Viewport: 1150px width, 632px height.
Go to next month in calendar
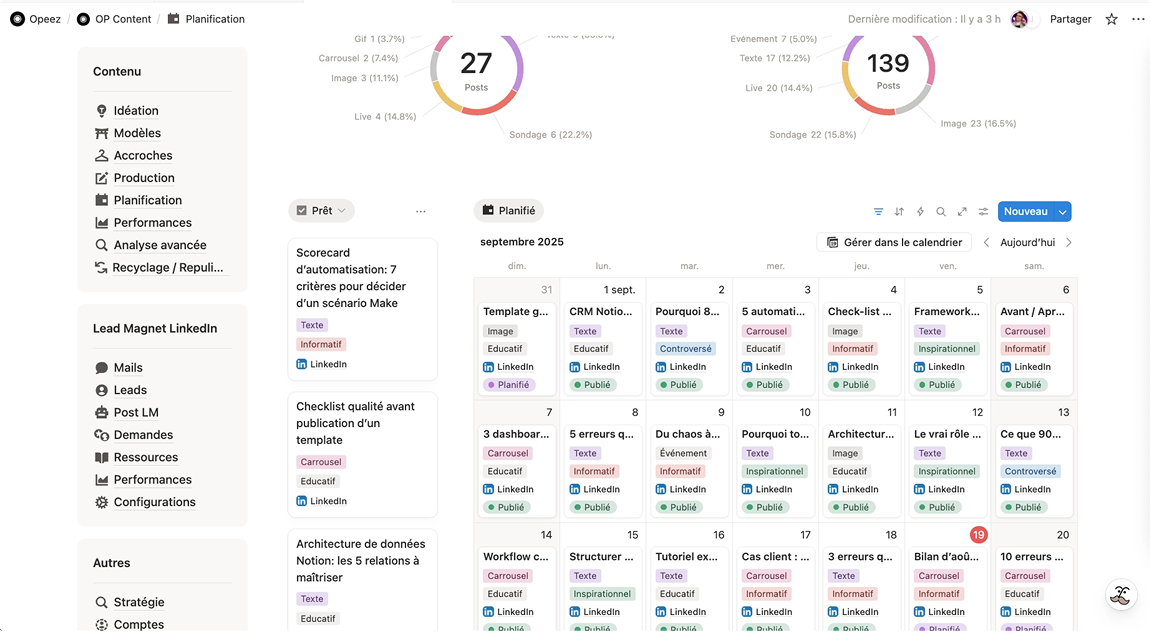(x=1069, y=242)
